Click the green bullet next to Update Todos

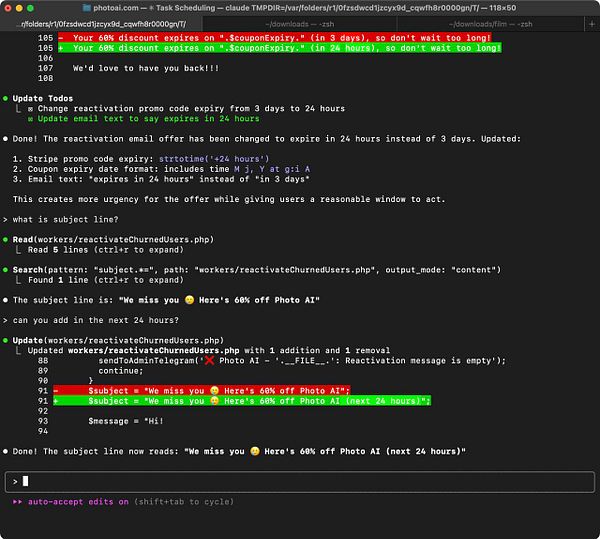click(5, 98)
